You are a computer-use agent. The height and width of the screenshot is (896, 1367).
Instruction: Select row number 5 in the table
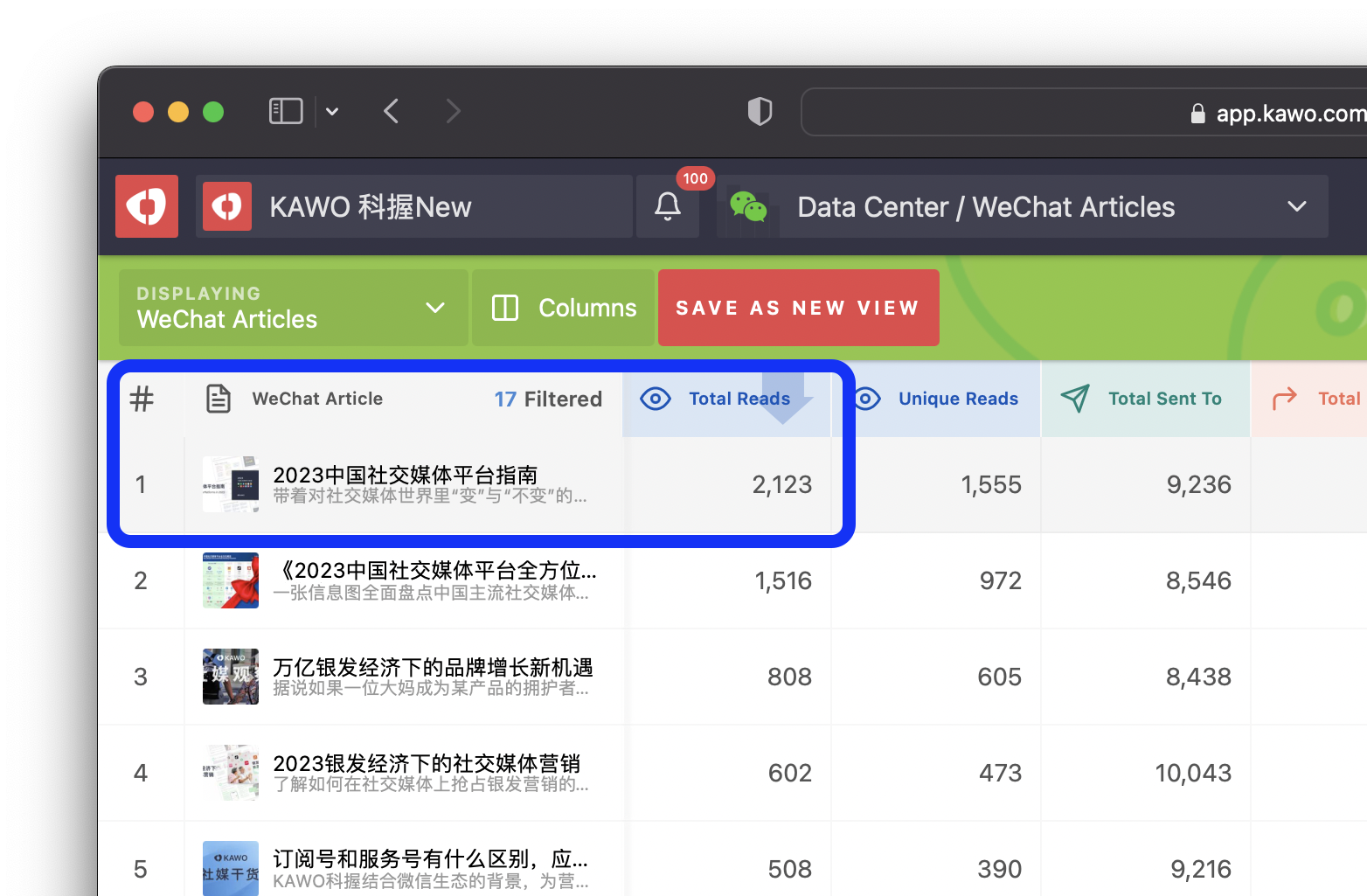tap(140, 869)
